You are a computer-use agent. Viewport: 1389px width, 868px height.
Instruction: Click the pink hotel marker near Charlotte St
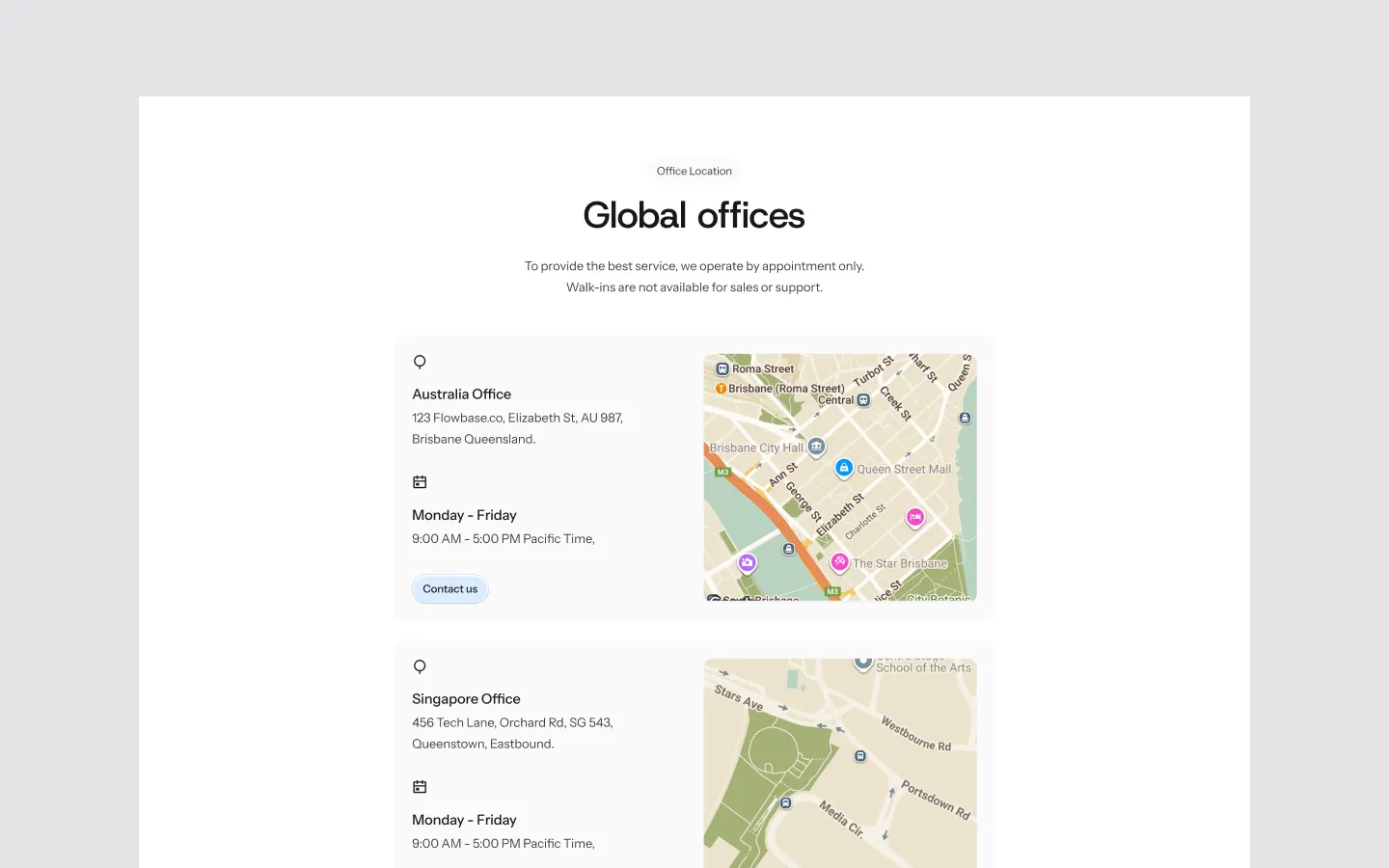pyautogui.click(x=914, y=517)
